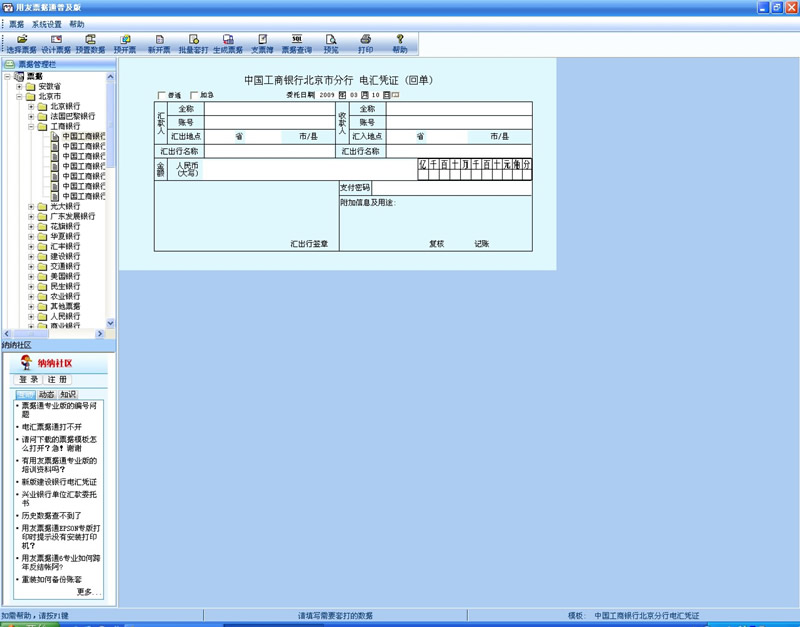The height and width of the screenshot is (627, 800).
Task: Select the 美国银行 tree folder label
Action: pyautogui.click(x=65, y=277)
